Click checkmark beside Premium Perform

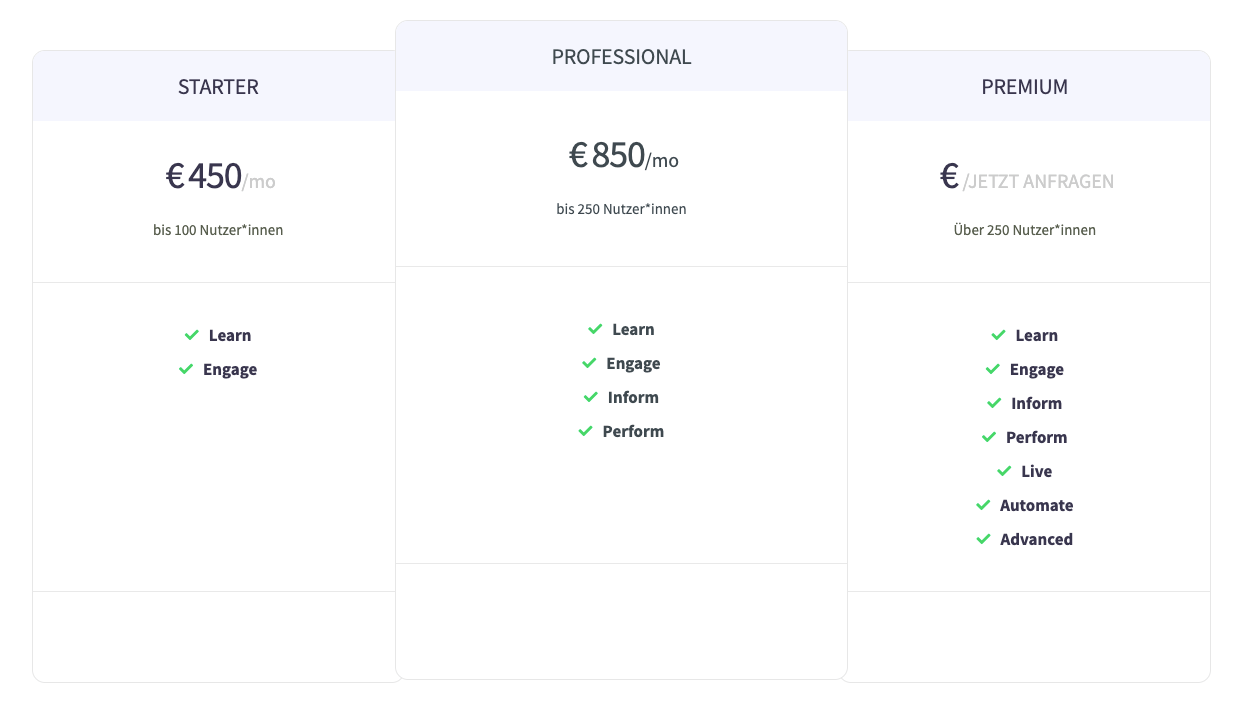988,437
